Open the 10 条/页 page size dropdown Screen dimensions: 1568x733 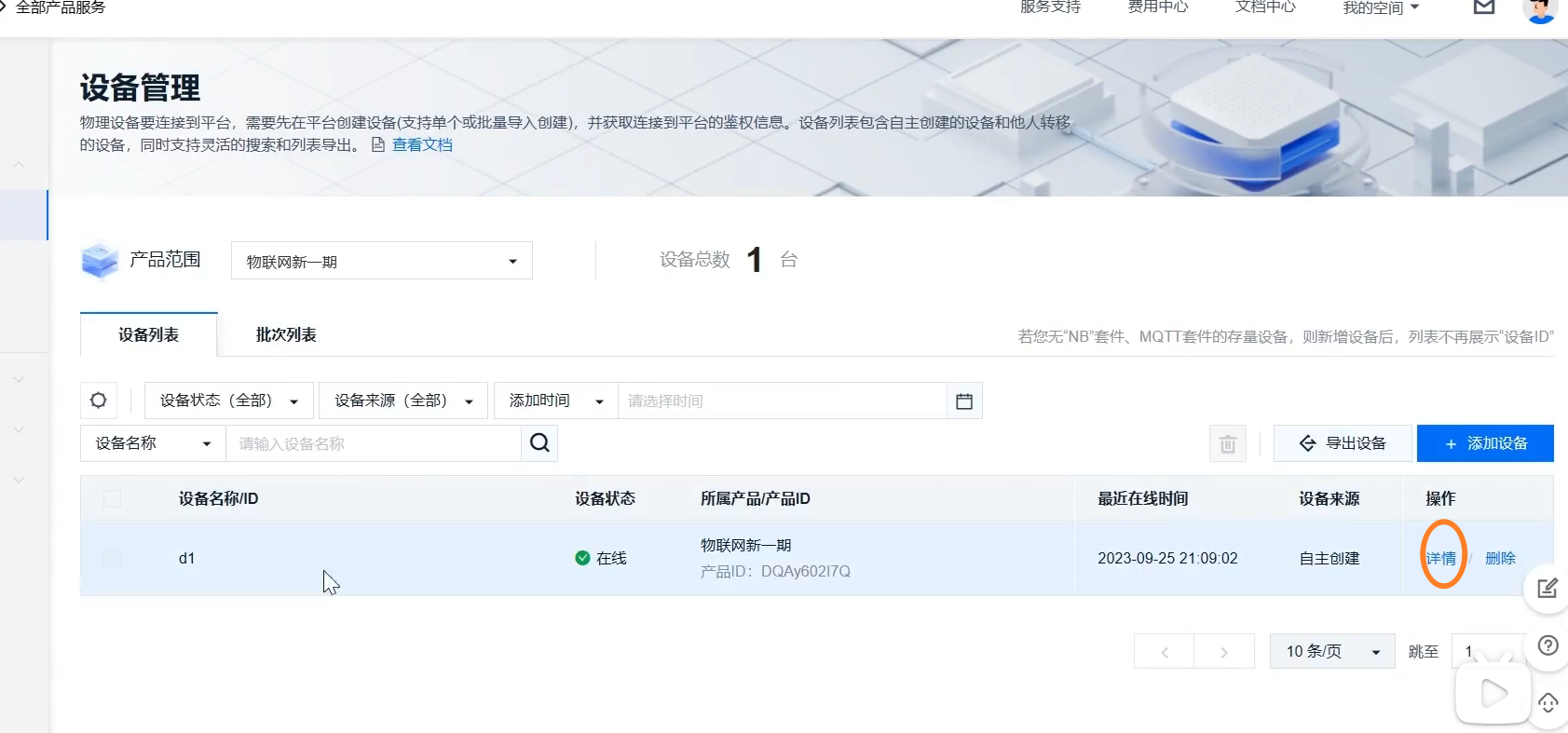click(x=1332, y=652)
